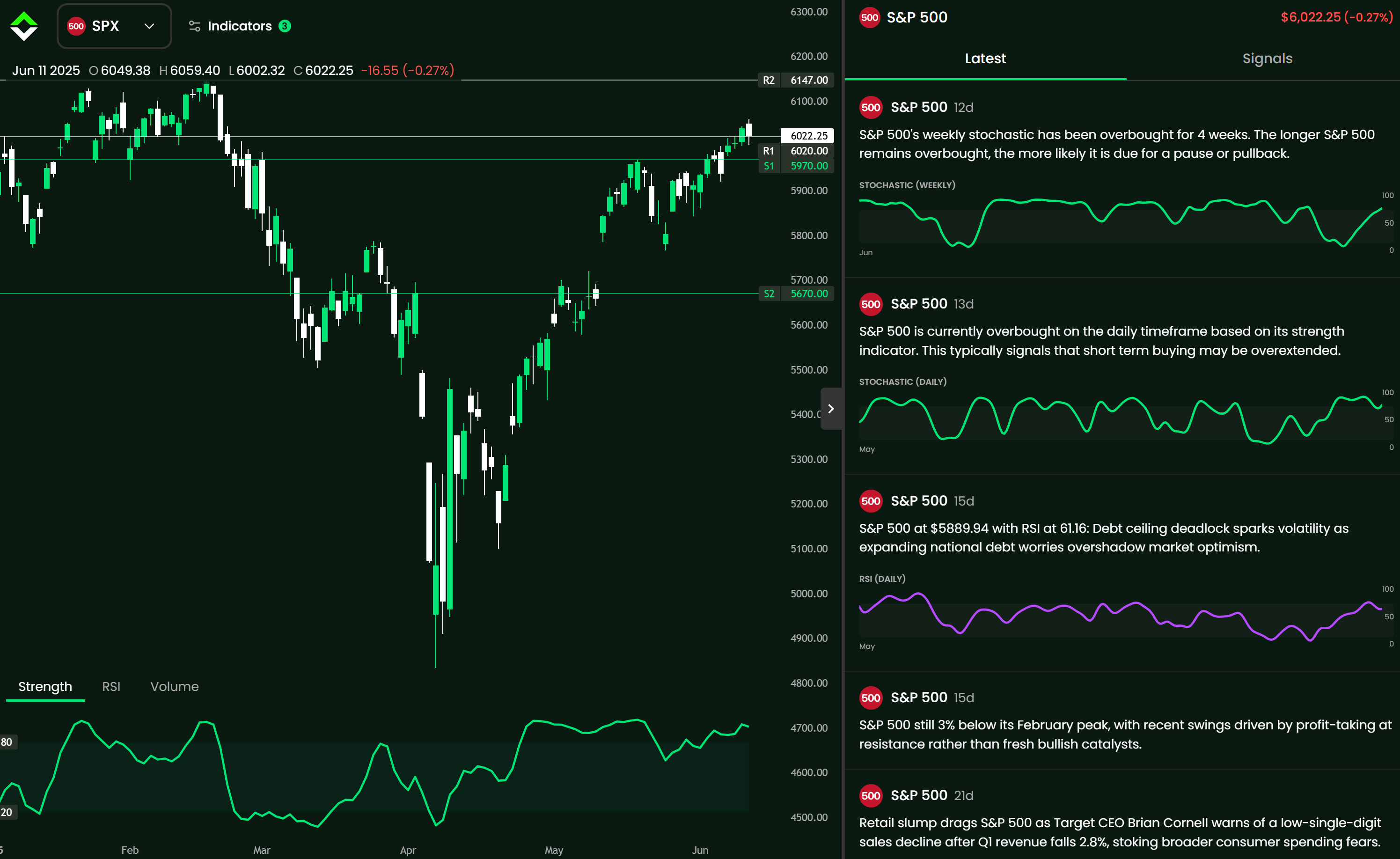Click the R1 resistance label
The height and width of the screenshot is (859, 1400).
(768, 151)
